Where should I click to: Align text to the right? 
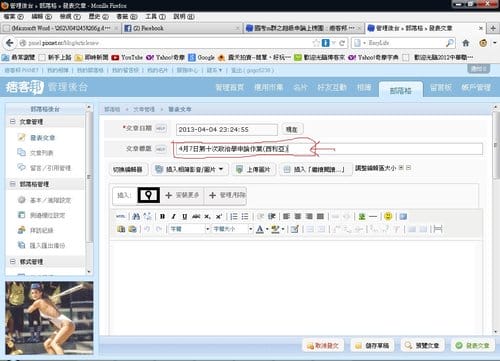click(309, 216)
